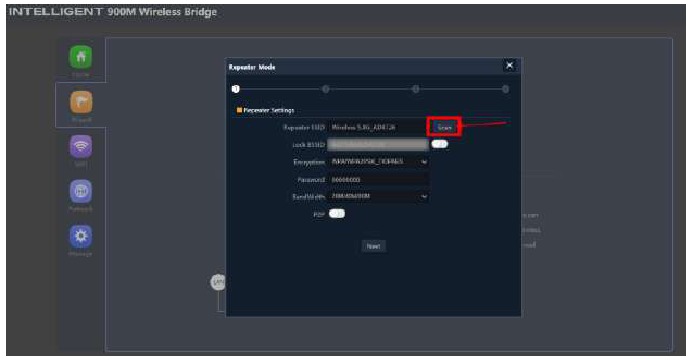Viewport: 694px width, 362px height.
Task: Open the Home page from the sidebar
Action: click(81, 57)
